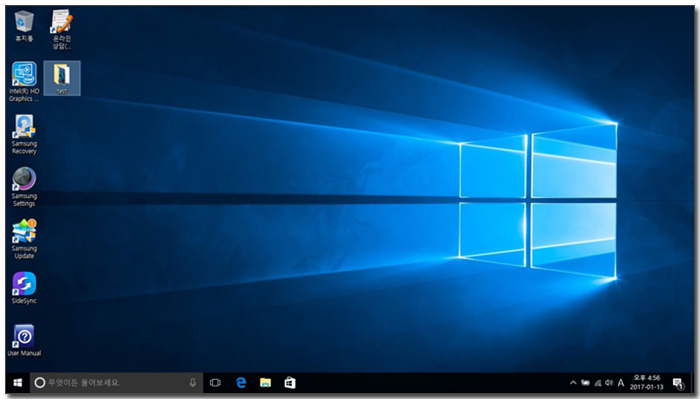Open the volume control in the tray
This screenshot has width=700, height=399.
tap(609, 382)
